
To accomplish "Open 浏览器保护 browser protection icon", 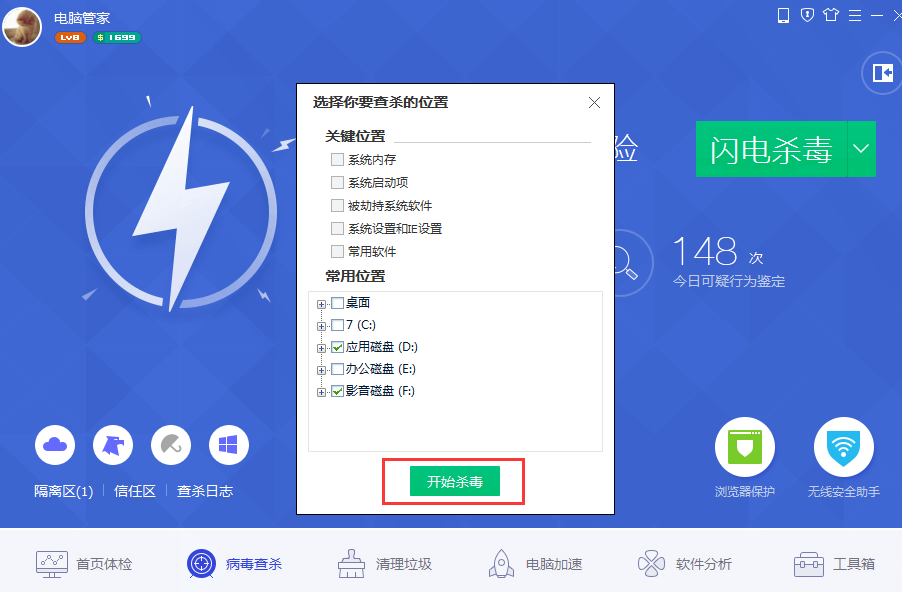I will point(744,447).
